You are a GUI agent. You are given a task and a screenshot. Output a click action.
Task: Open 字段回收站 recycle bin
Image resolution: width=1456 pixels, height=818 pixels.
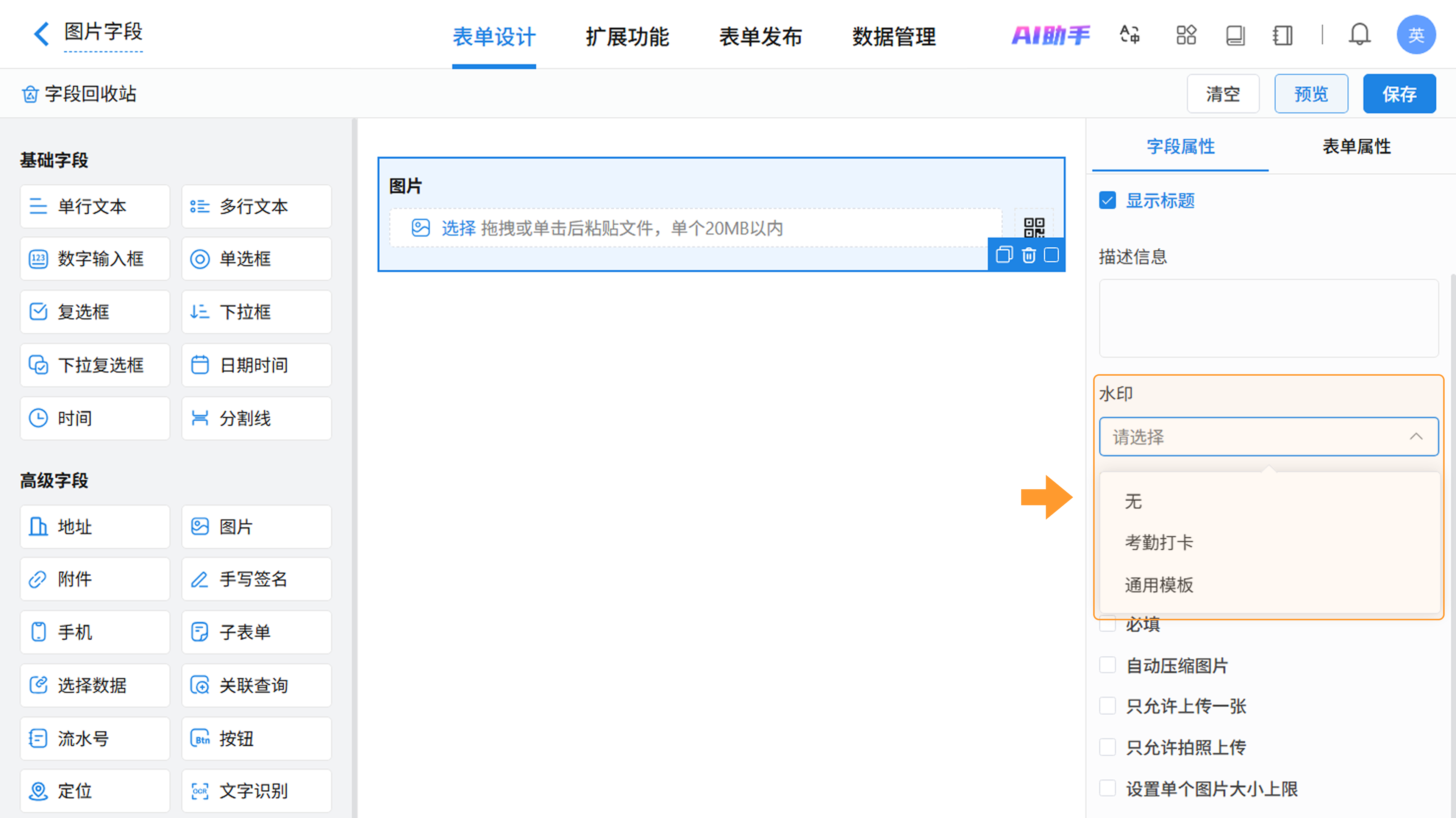coord(79,94)
